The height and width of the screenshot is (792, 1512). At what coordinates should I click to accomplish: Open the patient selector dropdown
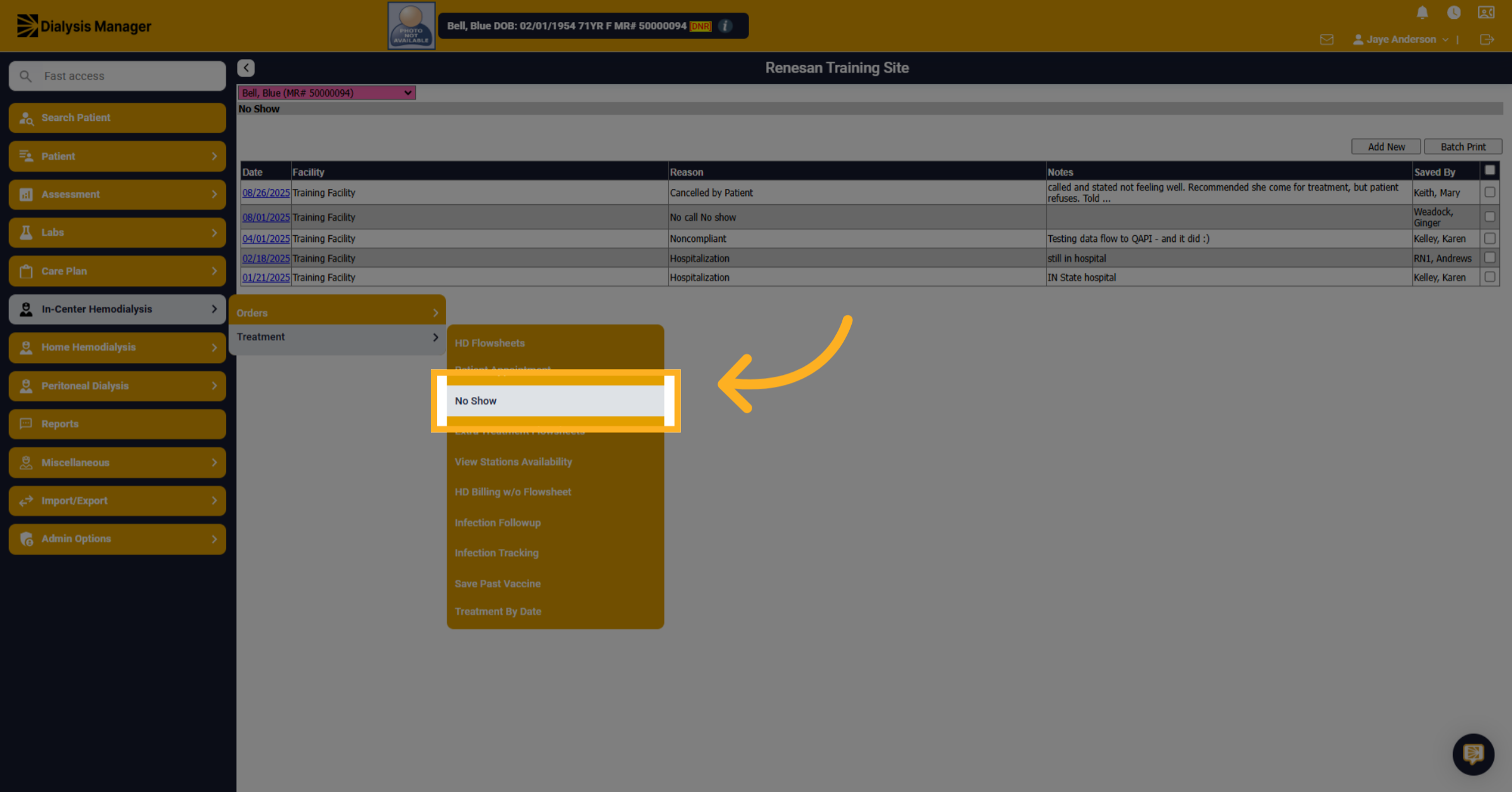(x=326, y=93)
